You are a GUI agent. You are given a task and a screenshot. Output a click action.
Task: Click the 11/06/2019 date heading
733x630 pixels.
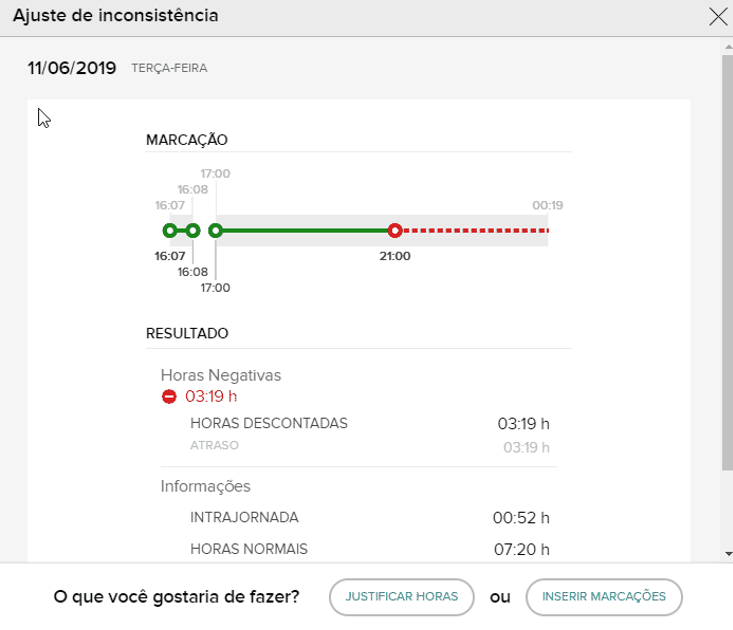[72, 68]
